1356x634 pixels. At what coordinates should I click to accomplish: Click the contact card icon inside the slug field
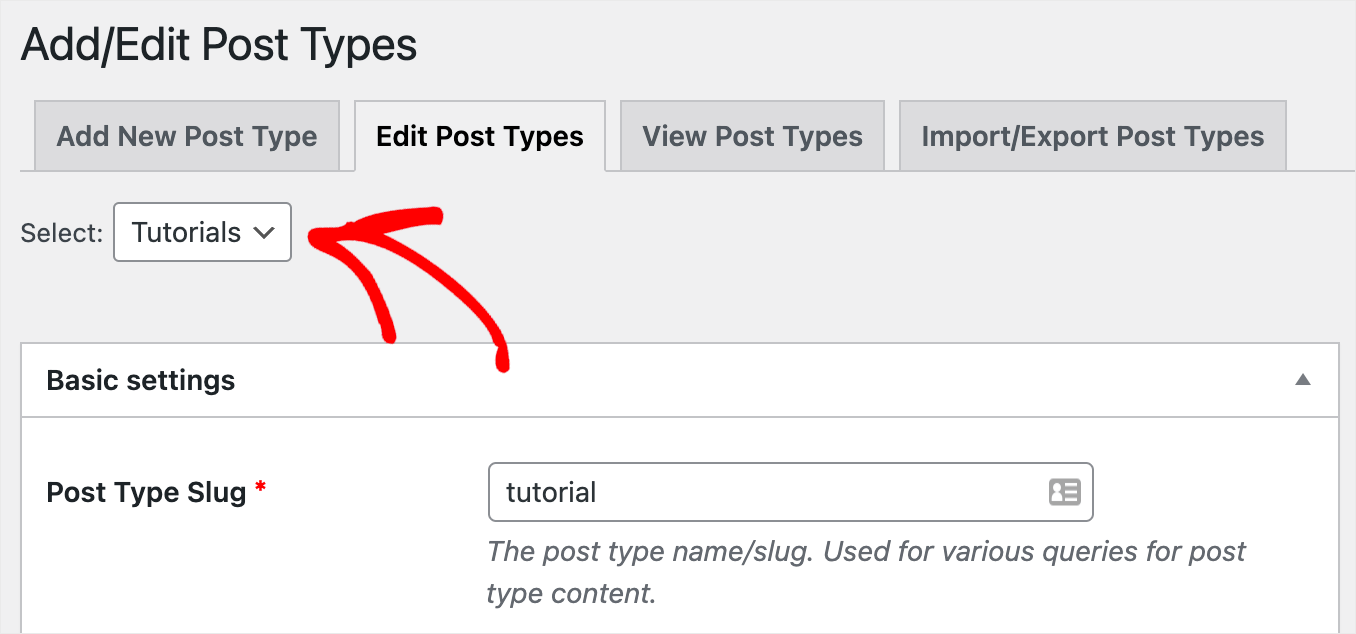pyautogui.click(x=1065, y=492)
